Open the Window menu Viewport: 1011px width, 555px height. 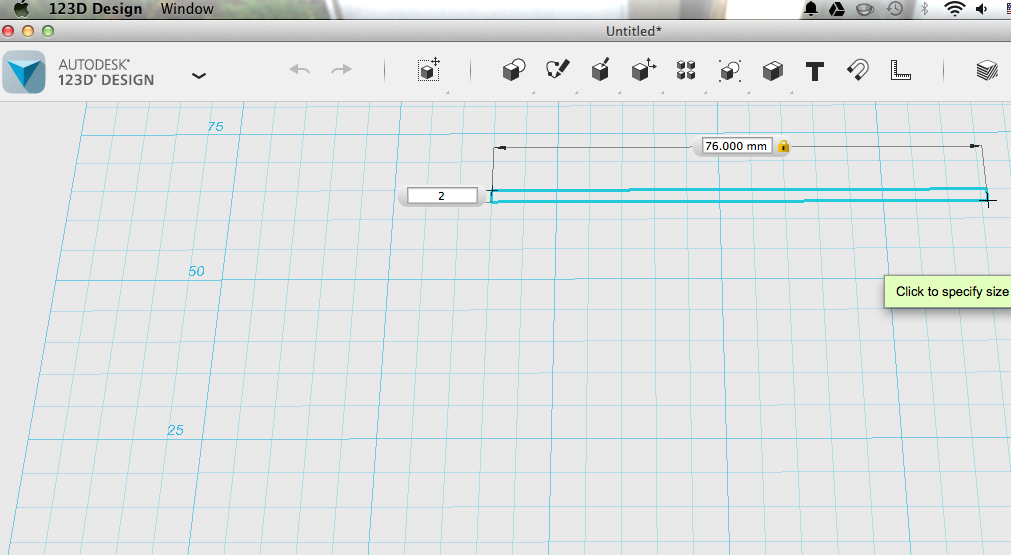pos(187,9)
